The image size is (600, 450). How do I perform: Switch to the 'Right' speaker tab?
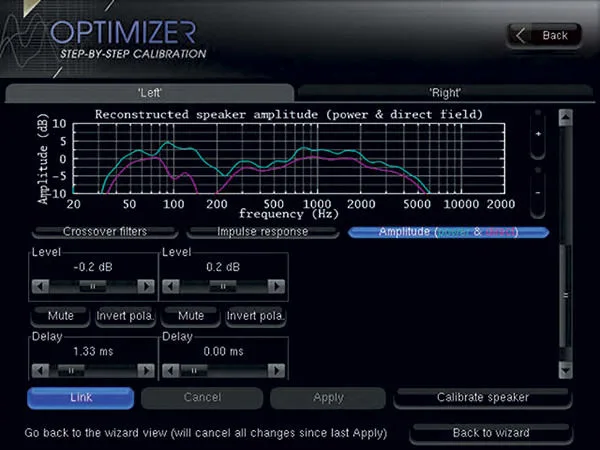(x=445, y=93)
